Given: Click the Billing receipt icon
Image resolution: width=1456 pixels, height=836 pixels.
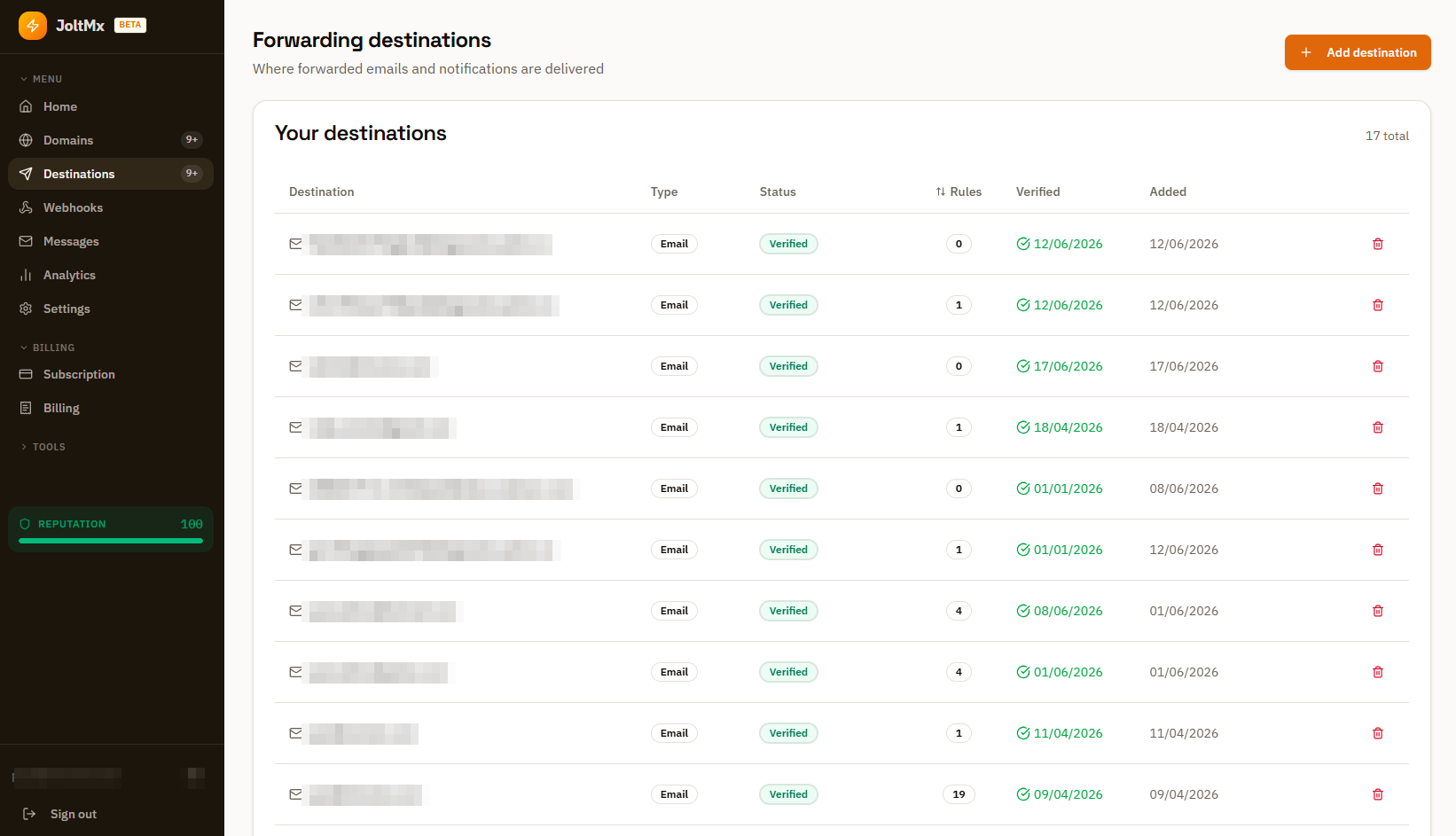Looking at the screenshot, I should [26, 408].
